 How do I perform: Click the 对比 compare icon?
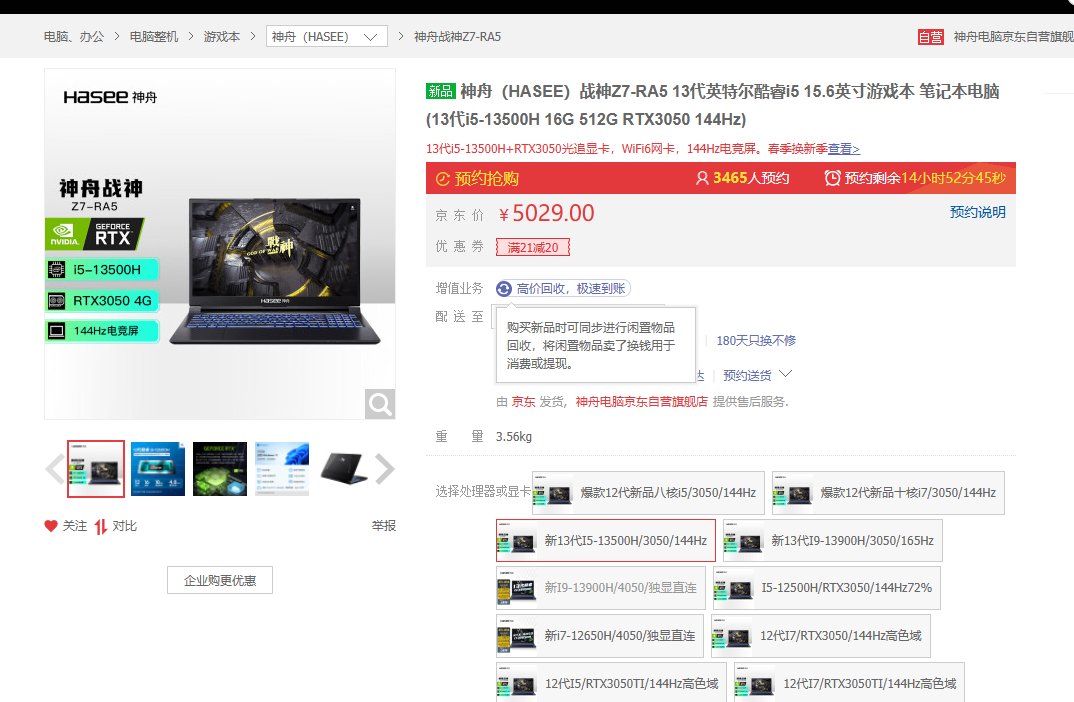point(101,526)
